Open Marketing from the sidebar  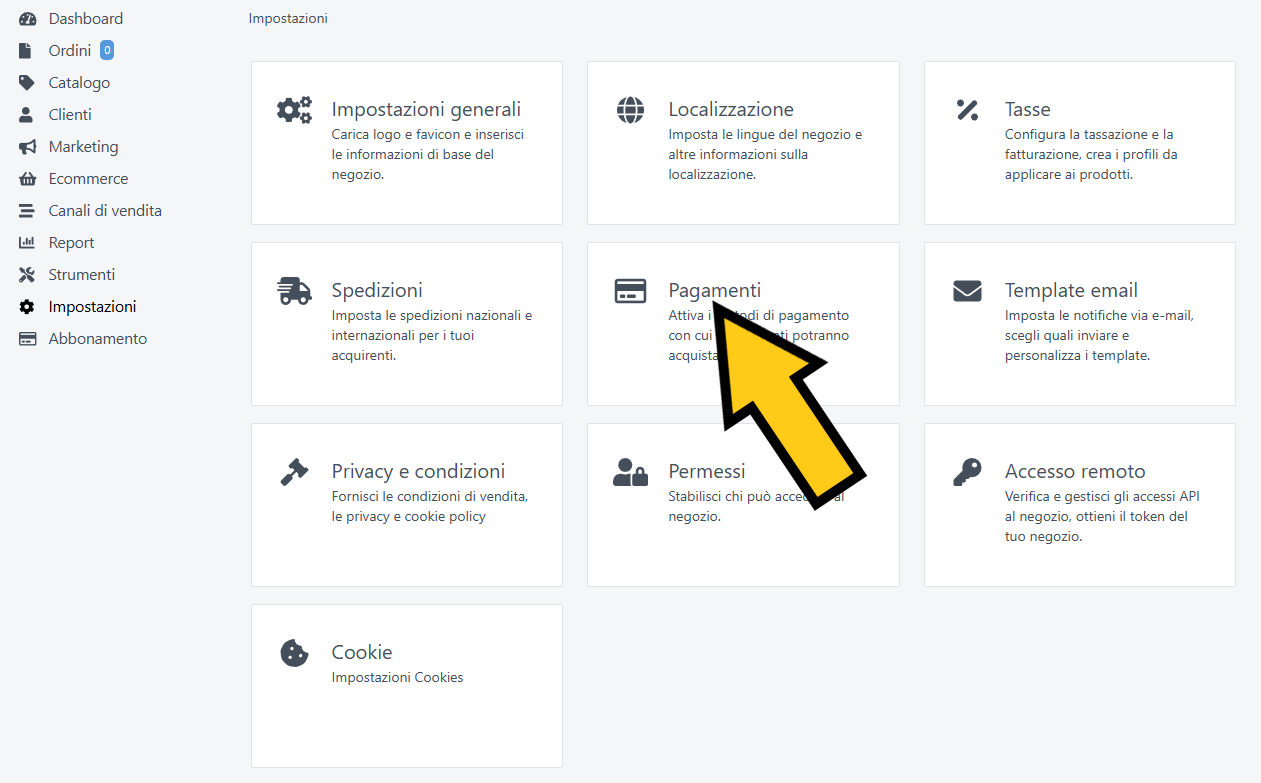tap(83, 147)
